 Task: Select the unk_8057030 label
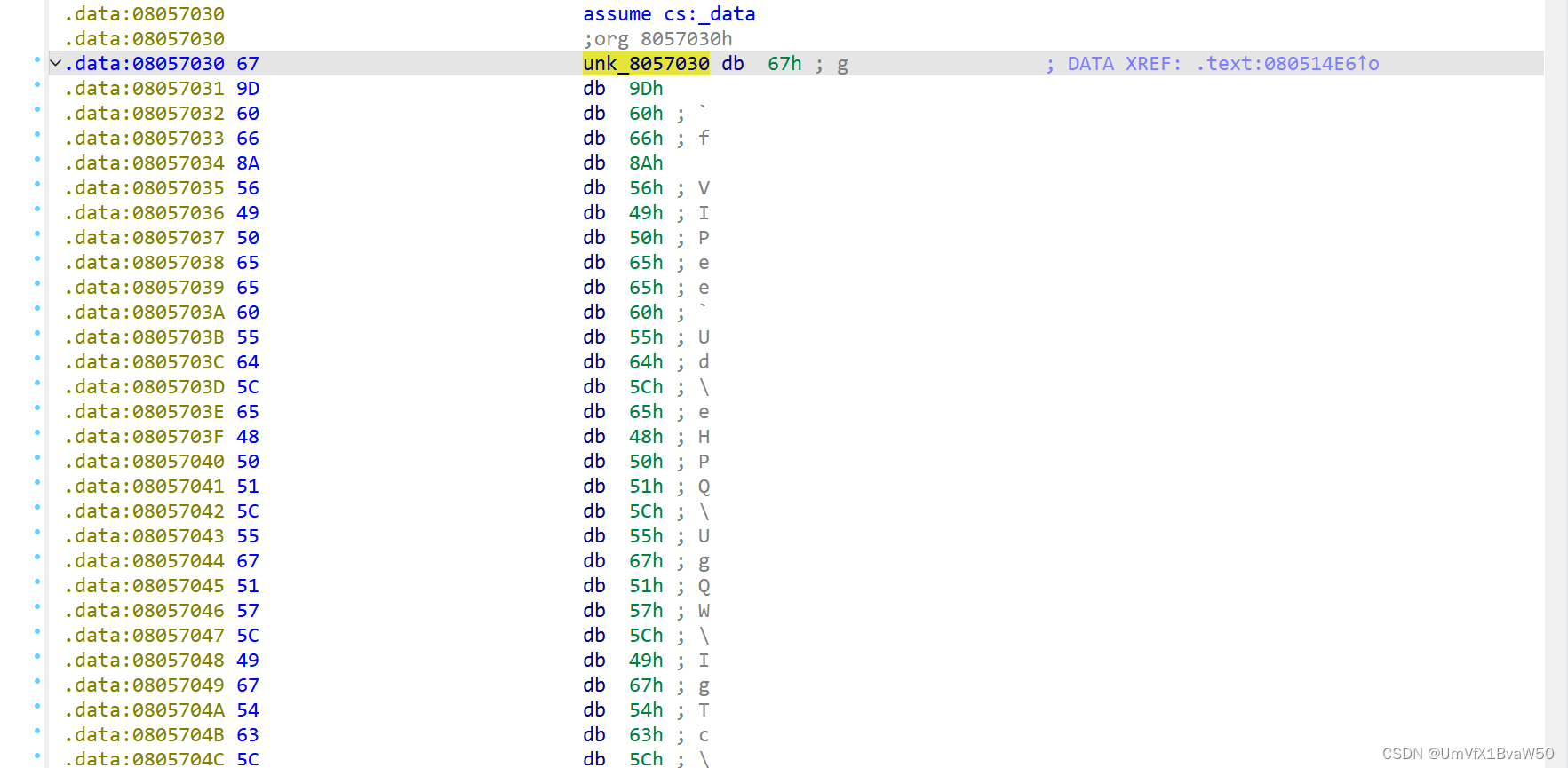point(646,63)
